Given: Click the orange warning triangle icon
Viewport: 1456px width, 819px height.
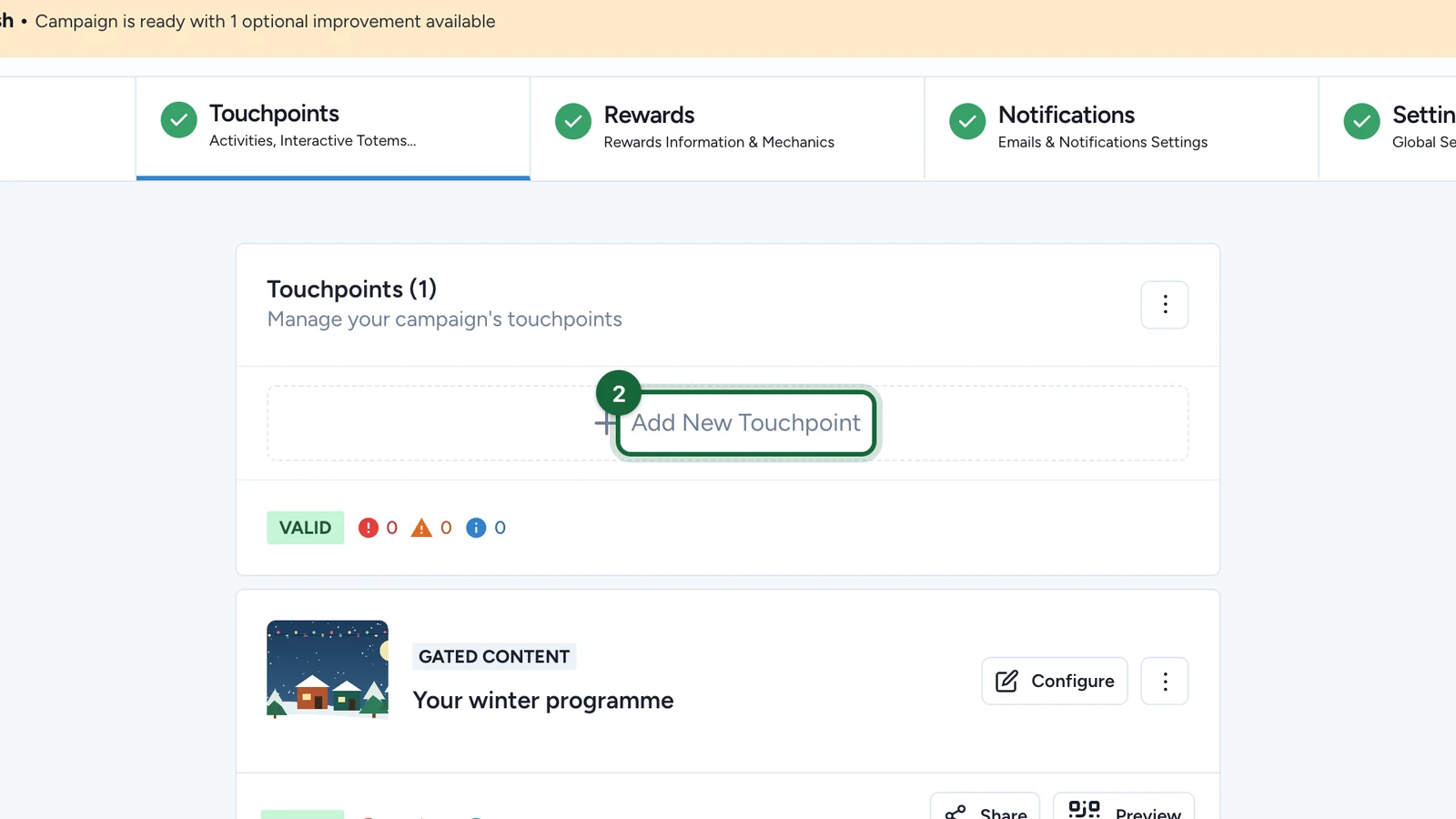Looking at the screenshot, I should [x=421, y=528].
